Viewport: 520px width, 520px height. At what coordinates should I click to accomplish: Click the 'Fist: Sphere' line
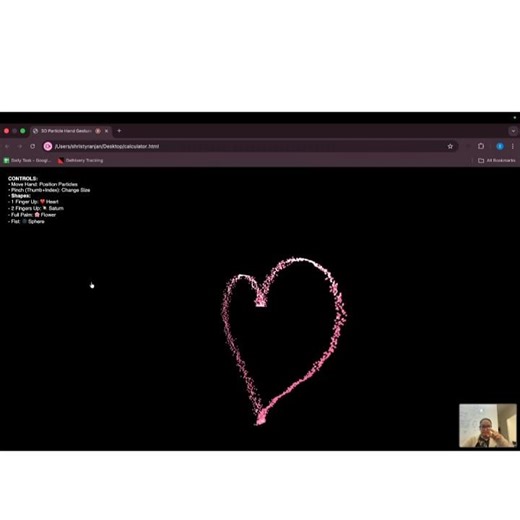tap(26, 221)
